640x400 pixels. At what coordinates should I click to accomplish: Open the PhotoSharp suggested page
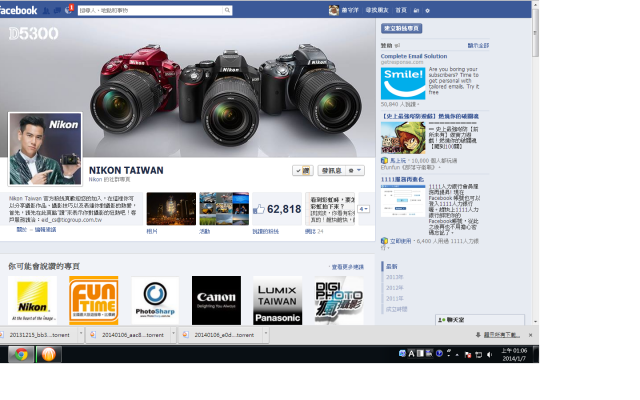(155, 300)
